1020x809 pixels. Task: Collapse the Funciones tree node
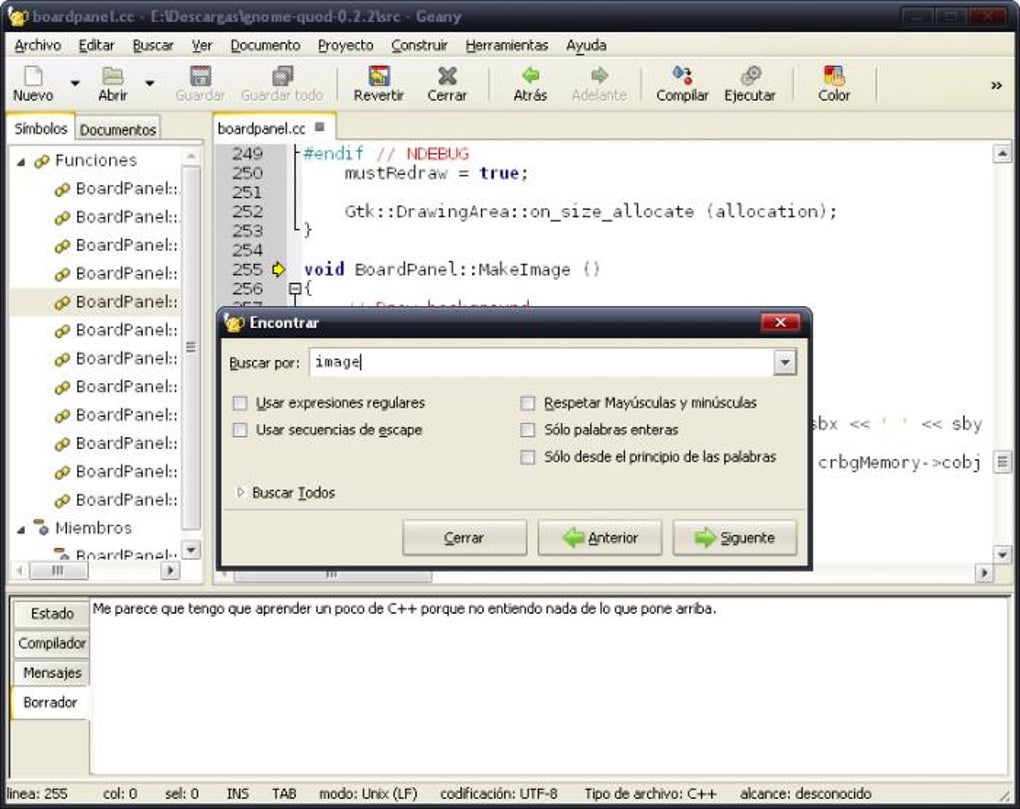21,161
